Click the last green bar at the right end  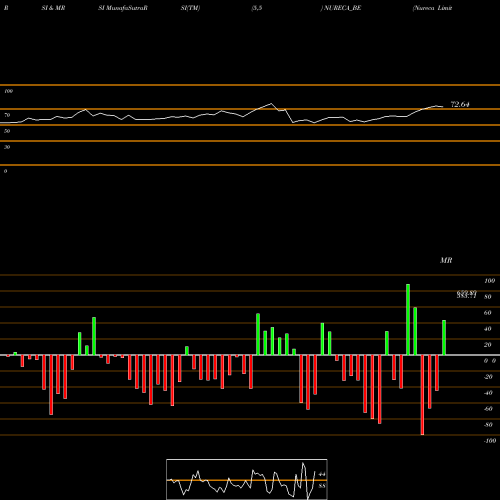[444, 337]
